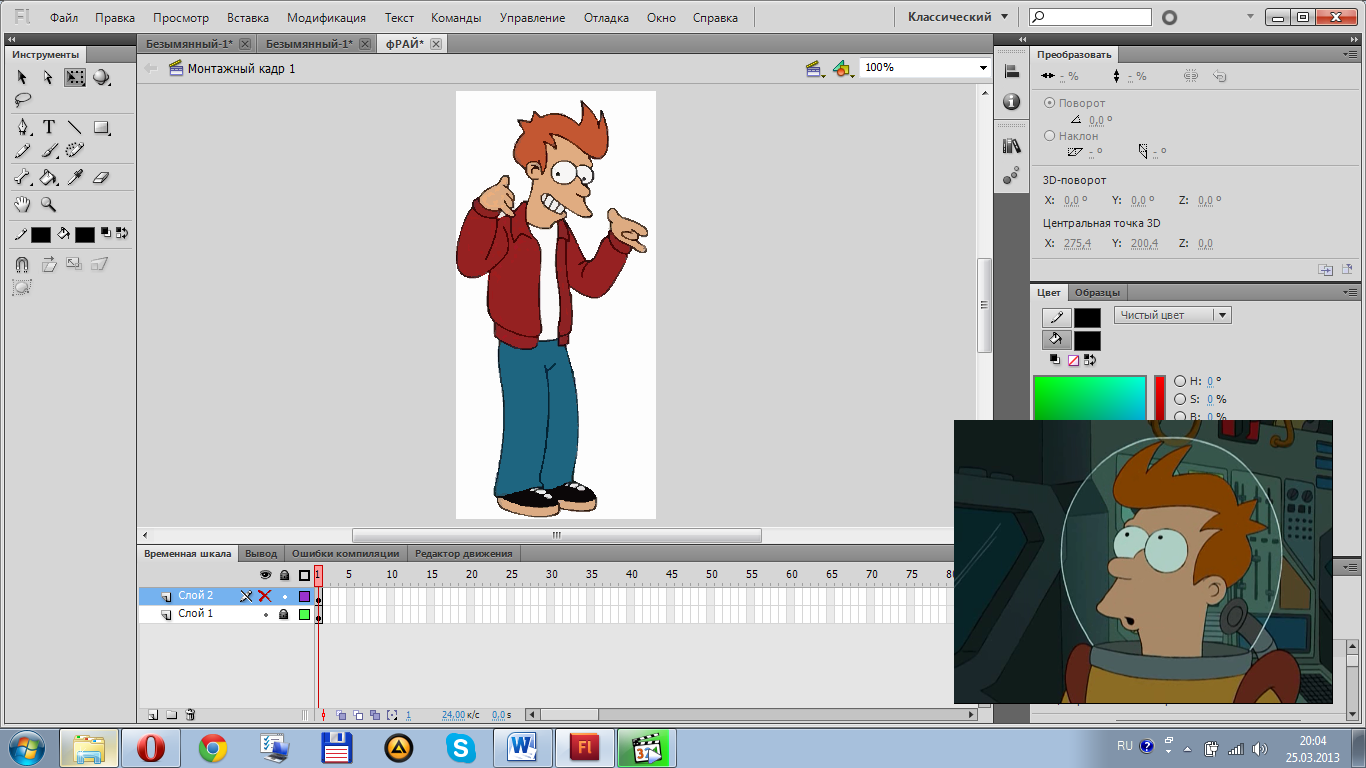This screenshot has width=1366, height=768.
Task: Open the Модификация menu
Action: pos(326,18)
